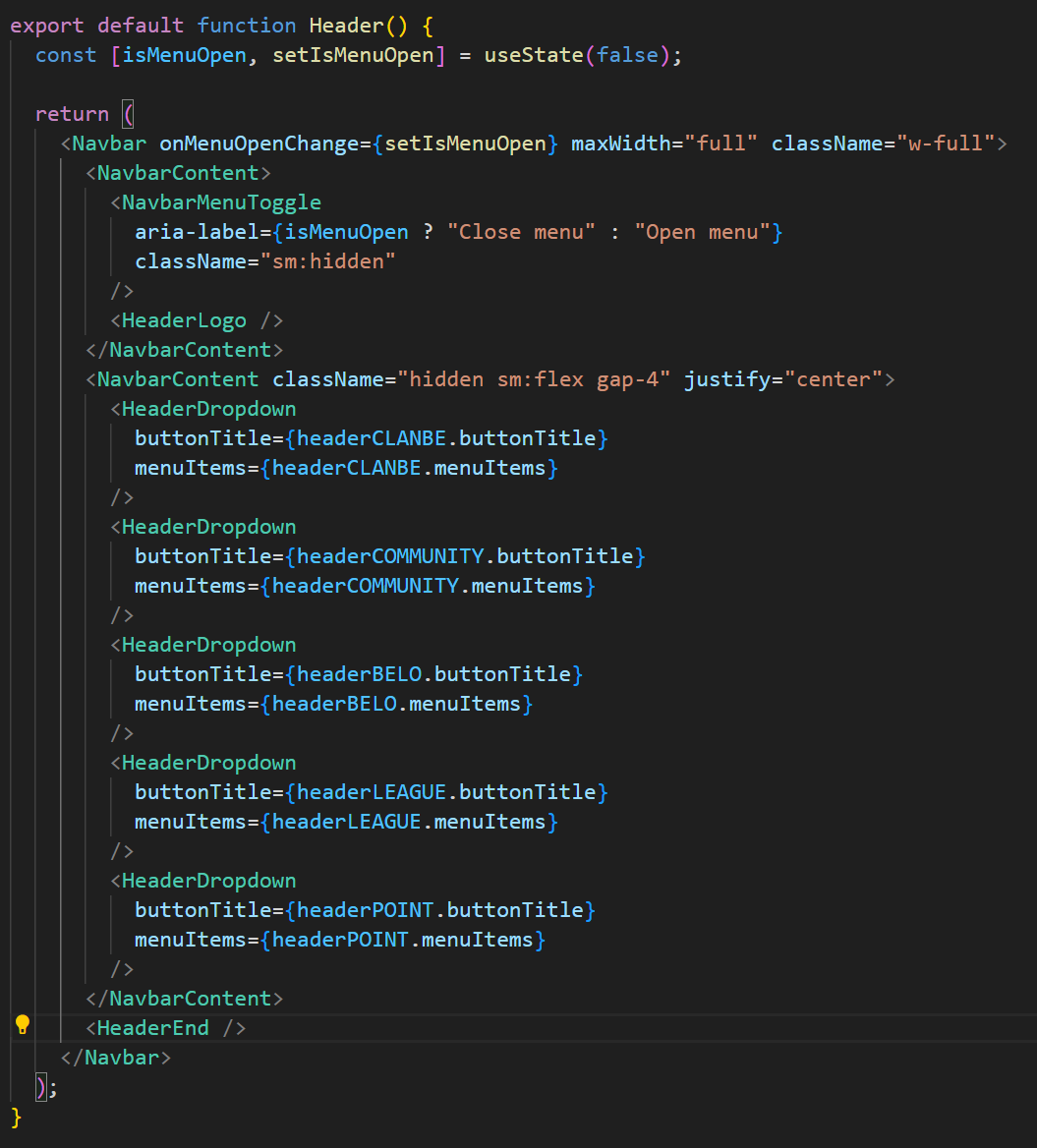Click the "sm:hidden" class string
Viewport: 1037px width, 1148px height.
[x=328, y=261]
